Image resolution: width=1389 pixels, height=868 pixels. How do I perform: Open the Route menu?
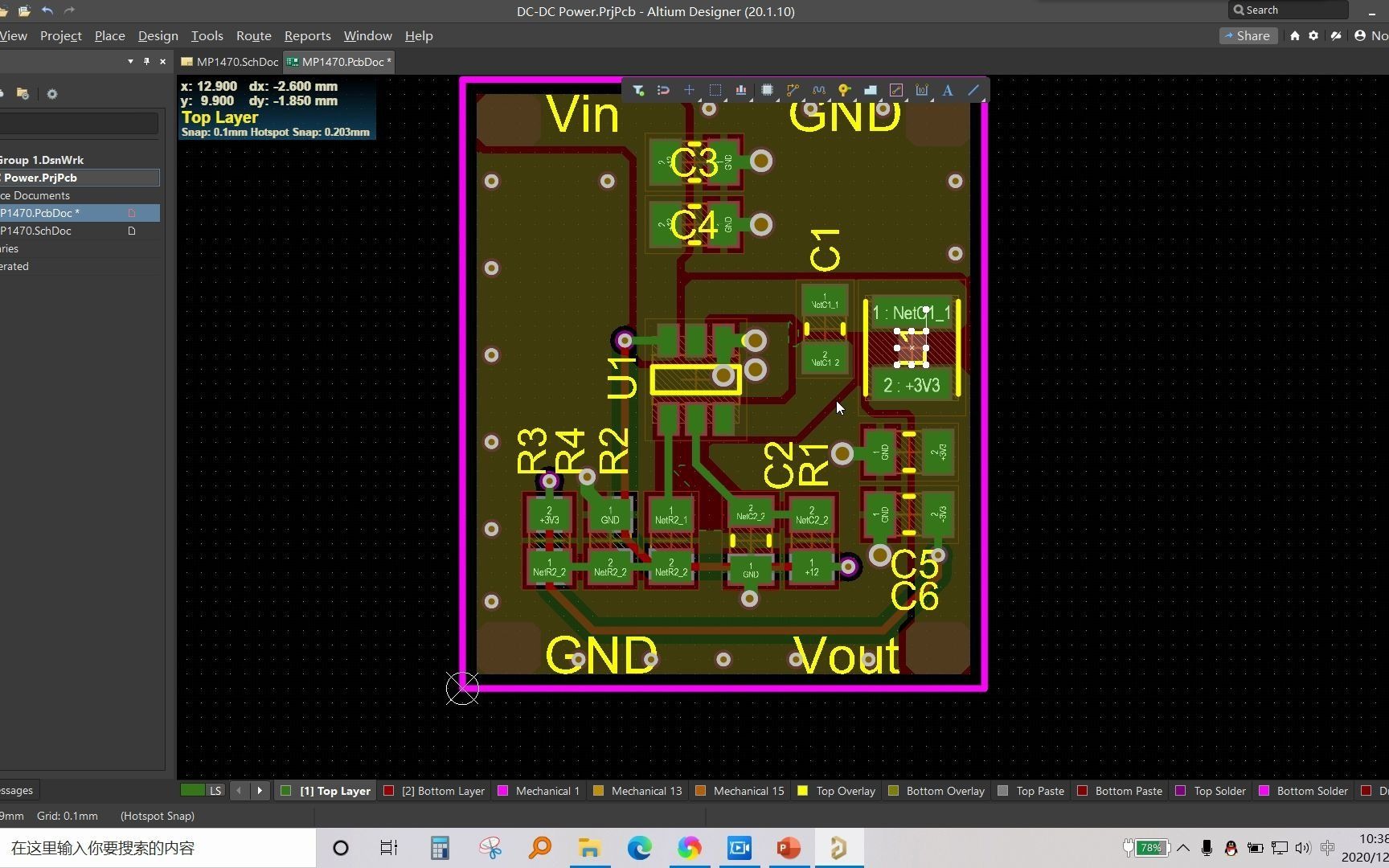[x=253, y=35]
